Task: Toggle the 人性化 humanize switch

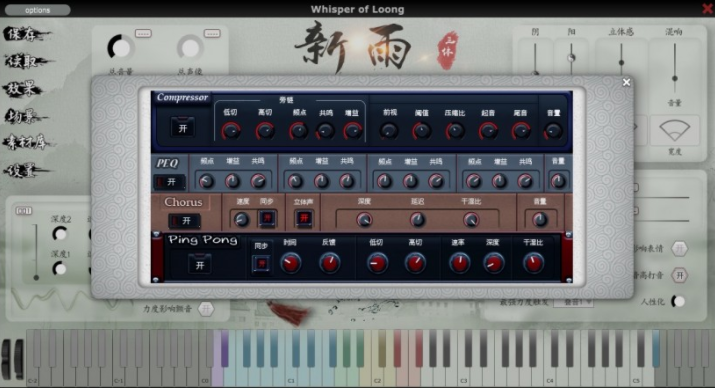Action: (678, 301)
